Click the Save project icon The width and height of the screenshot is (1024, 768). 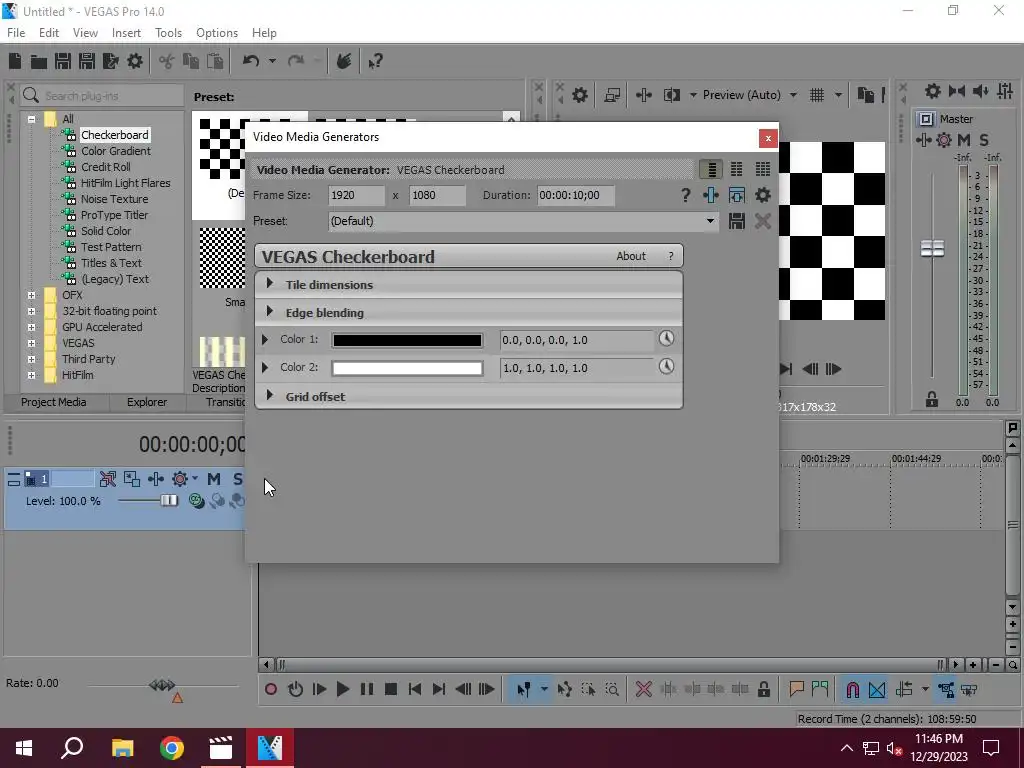(63, 61)
